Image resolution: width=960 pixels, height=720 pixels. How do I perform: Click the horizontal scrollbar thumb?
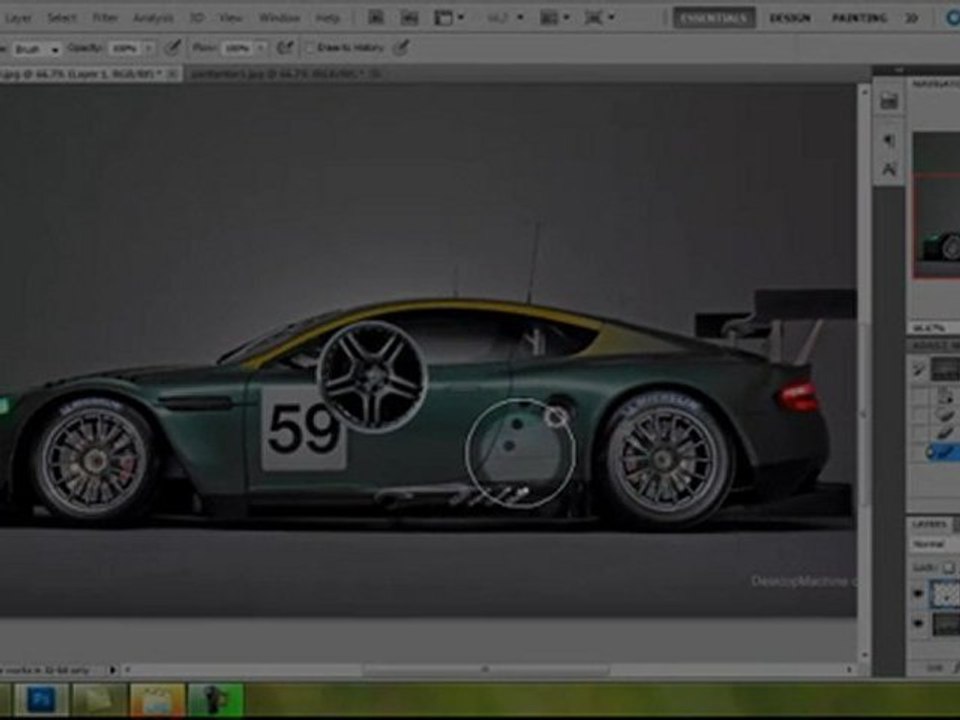tap(486, 670)
